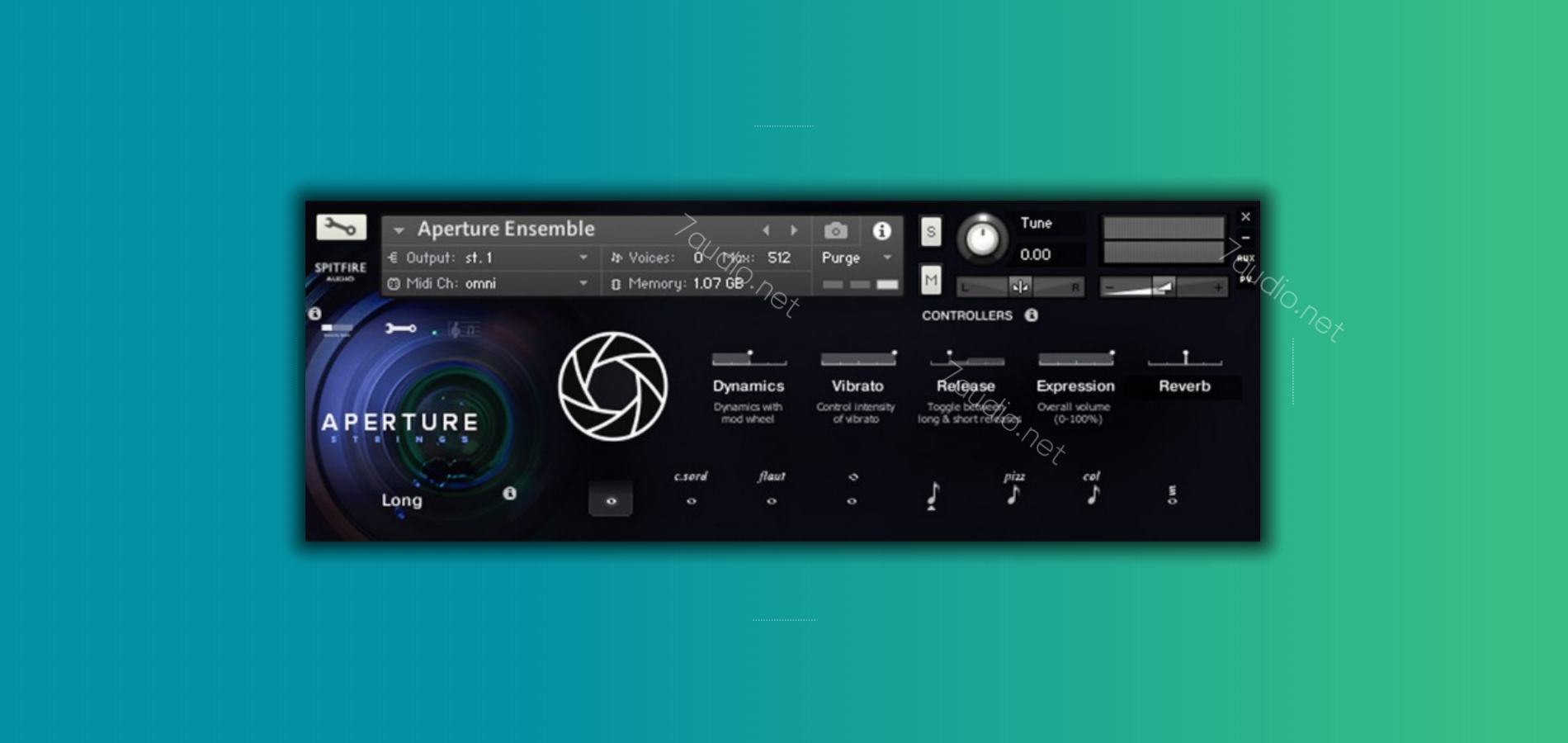Click the pan center marker icon

coord(1020,287)
